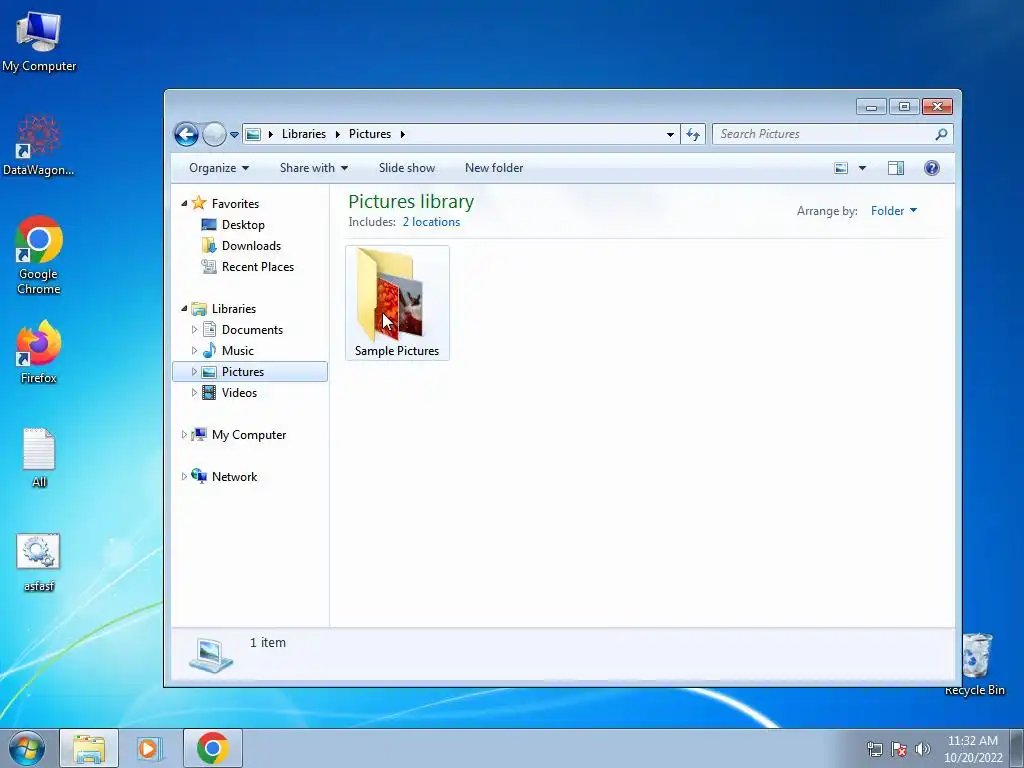Select the All text file on desktop
1024x768 pixels.
coord(39,458)
